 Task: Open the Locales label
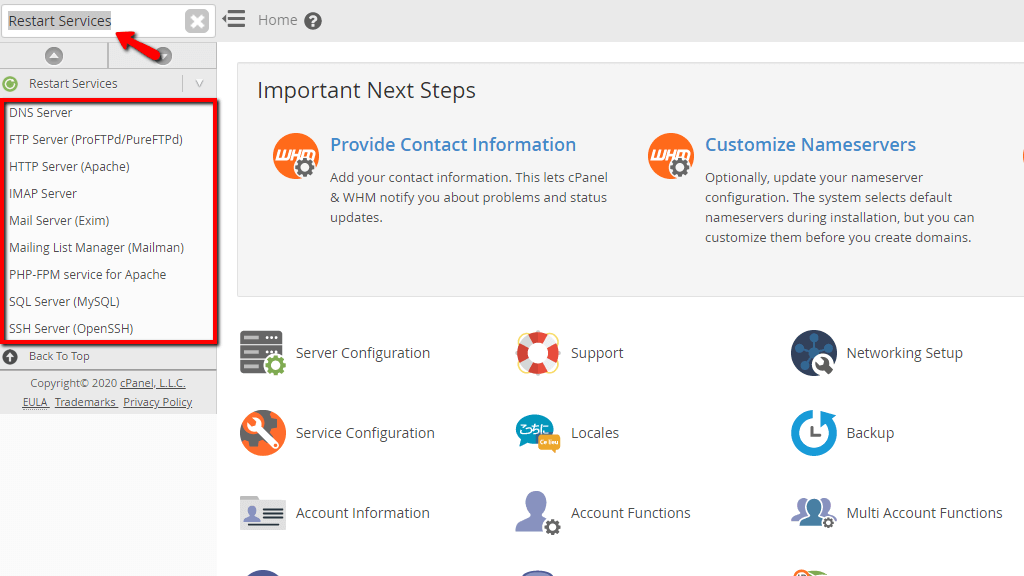pos(595,433)
